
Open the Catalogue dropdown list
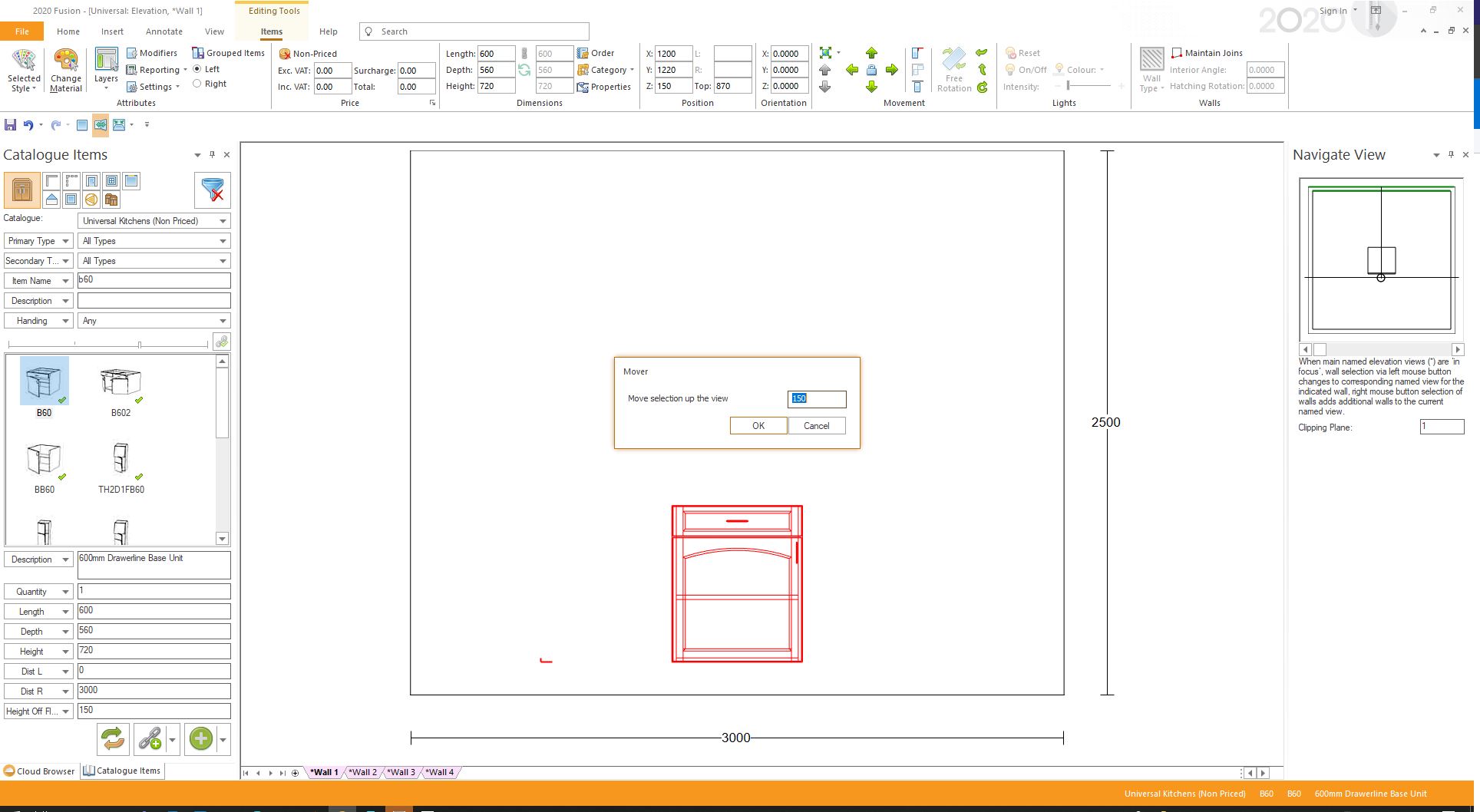154,221
